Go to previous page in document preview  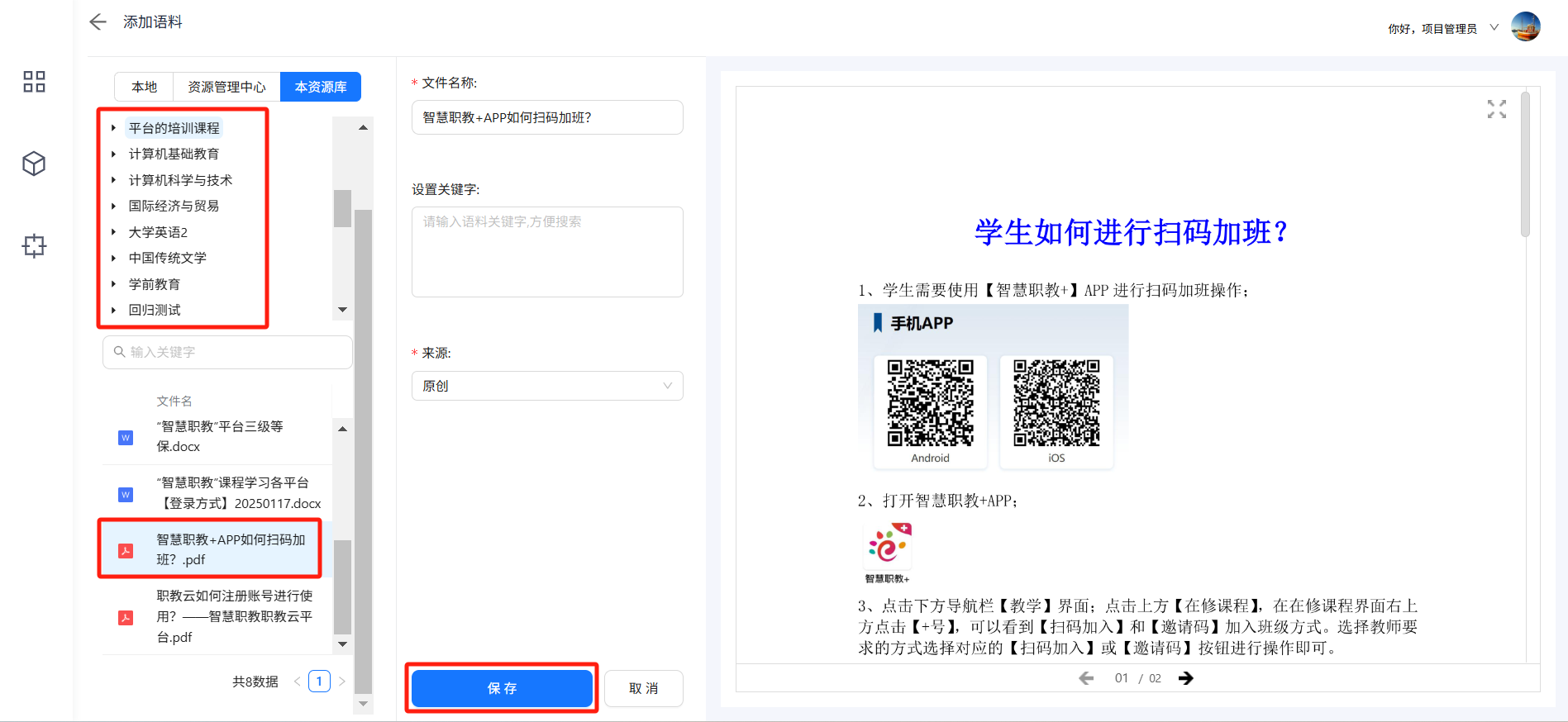pos(1086,678)
